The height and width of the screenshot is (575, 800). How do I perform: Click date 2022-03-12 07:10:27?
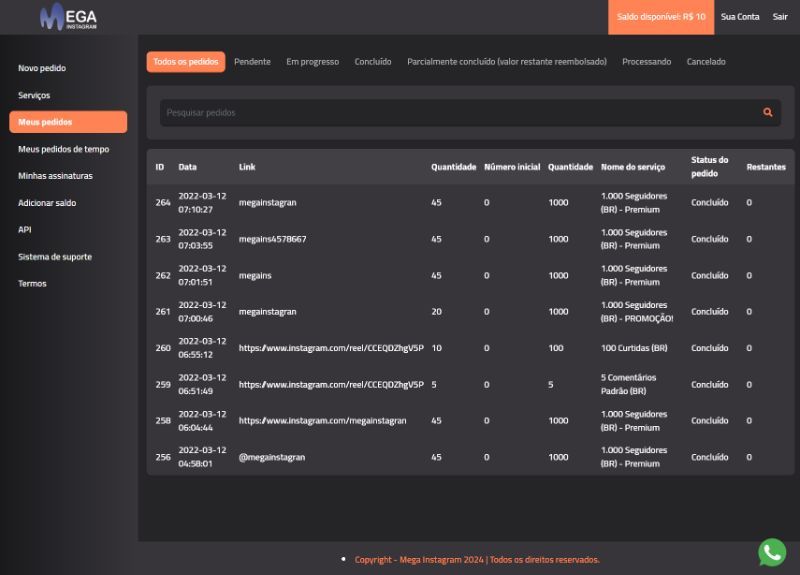[x=202, y=203]
